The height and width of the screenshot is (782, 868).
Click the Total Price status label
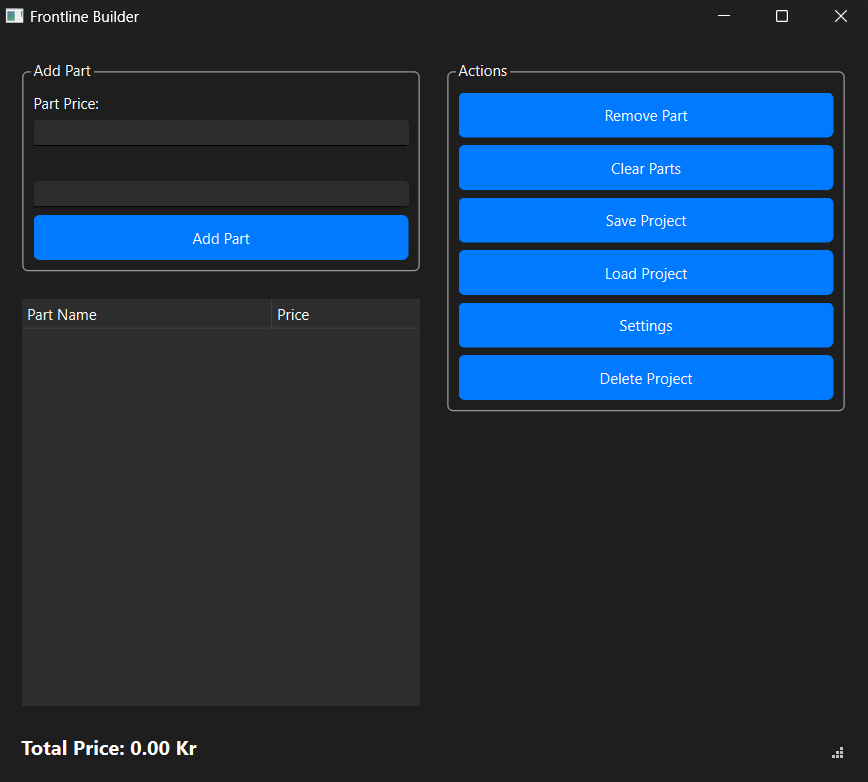[x=108, y=748]
